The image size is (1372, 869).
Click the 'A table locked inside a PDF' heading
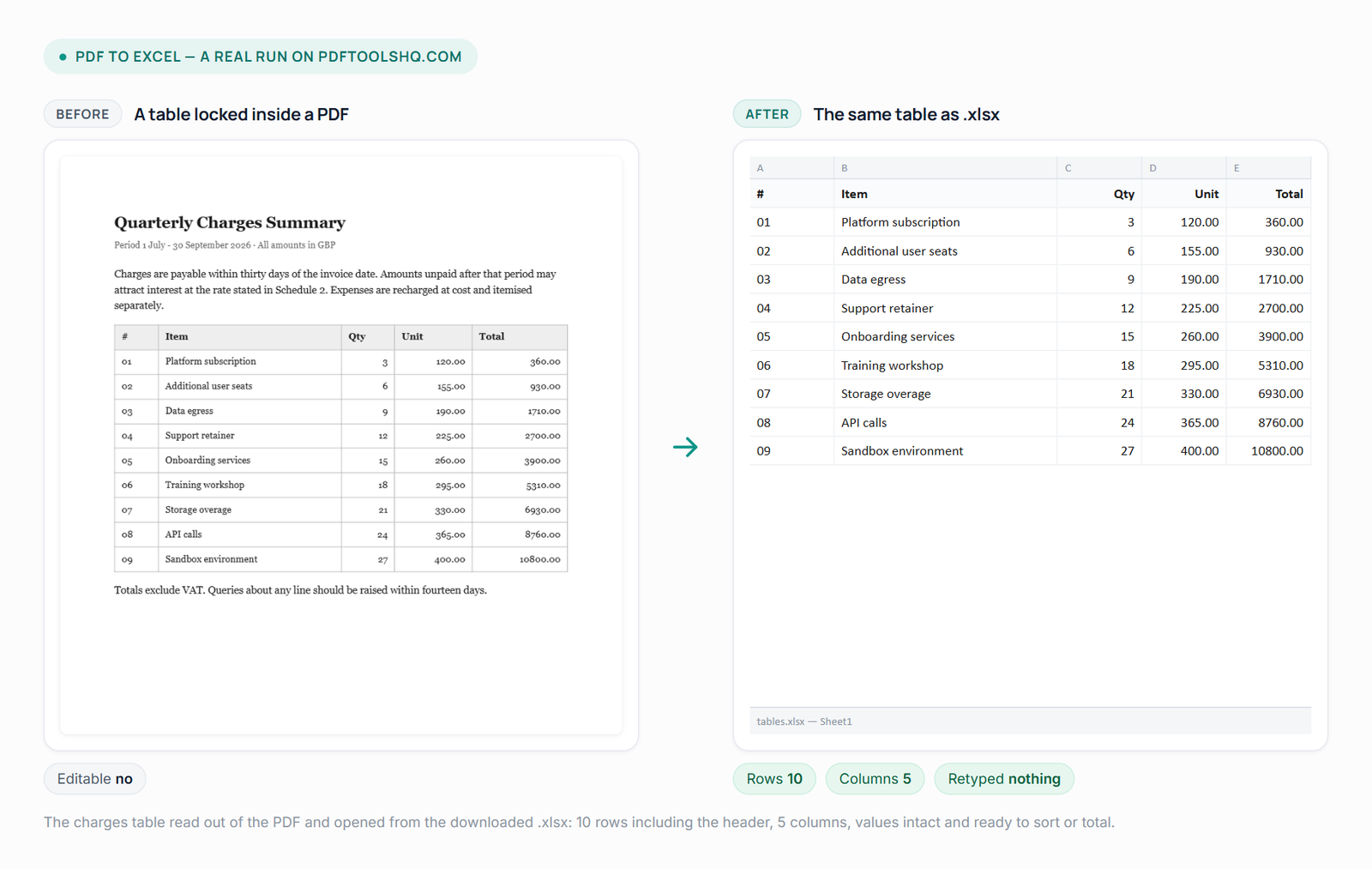[241, 114]
